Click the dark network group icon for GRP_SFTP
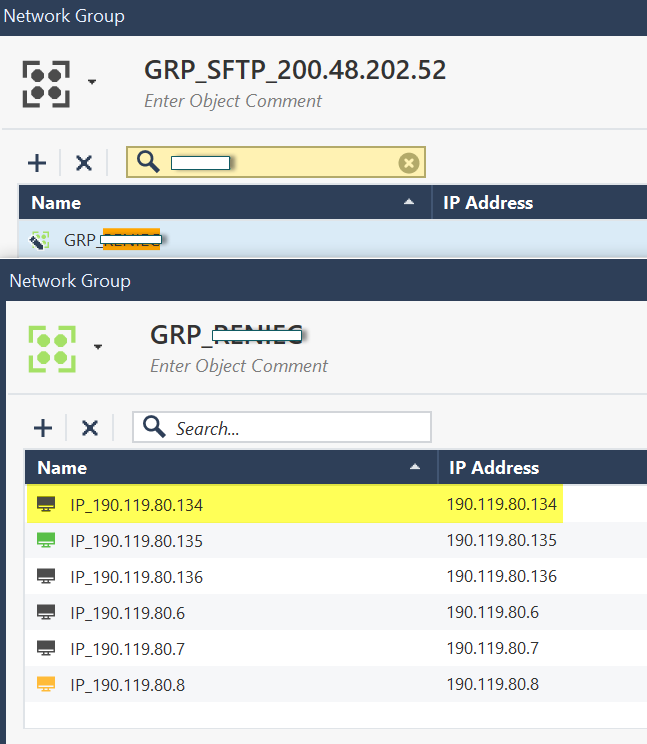The image size is (647, 744). tap(46, 83)
